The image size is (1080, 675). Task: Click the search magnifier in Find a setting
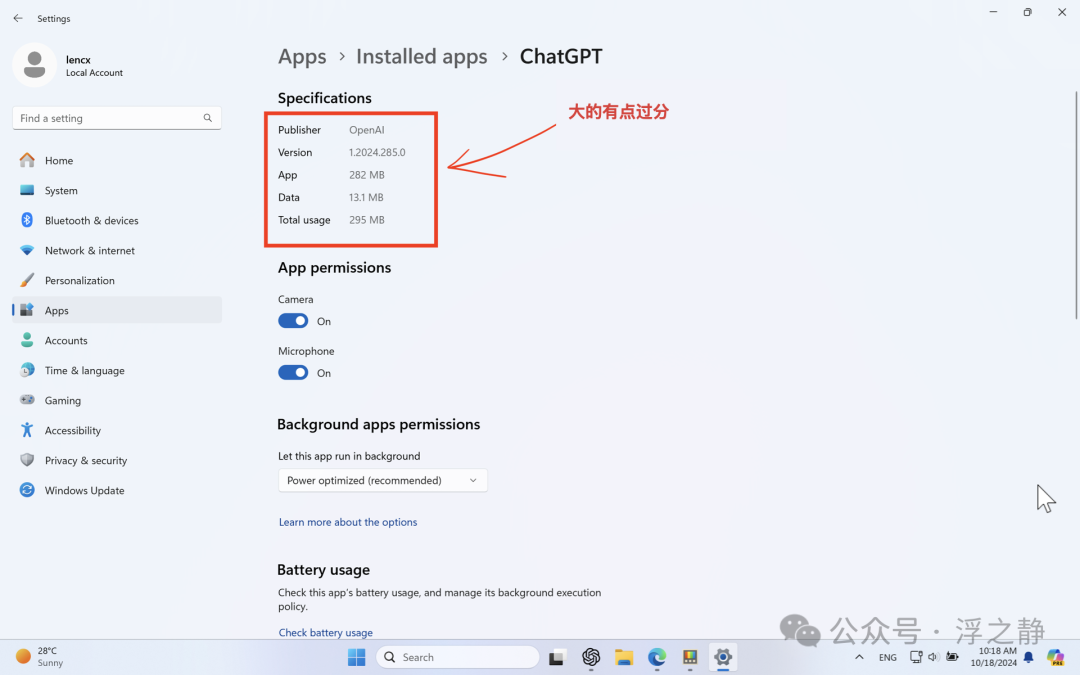point(207,118)
